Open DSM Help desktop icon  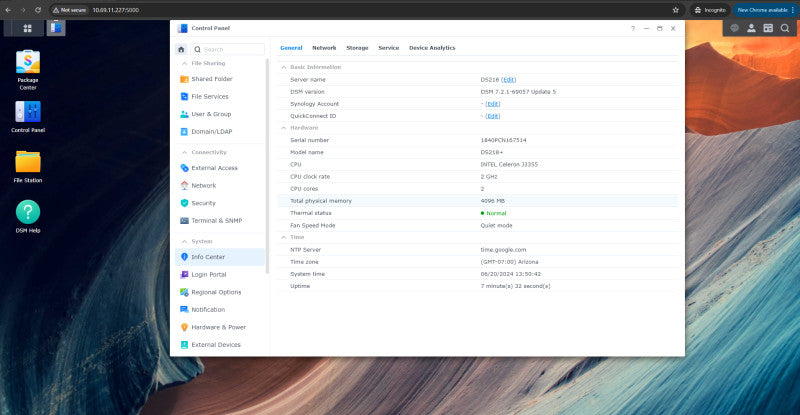(x=28, y=216)
